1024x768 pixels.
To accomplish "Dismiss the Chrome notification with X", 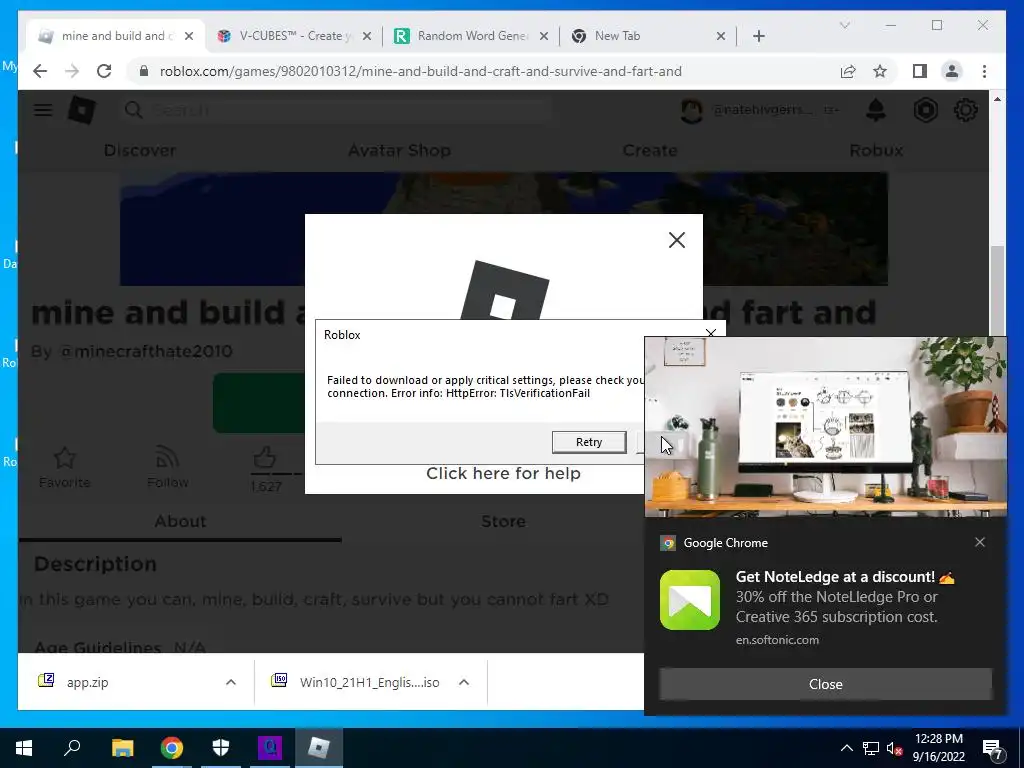I will coord(980,542).
